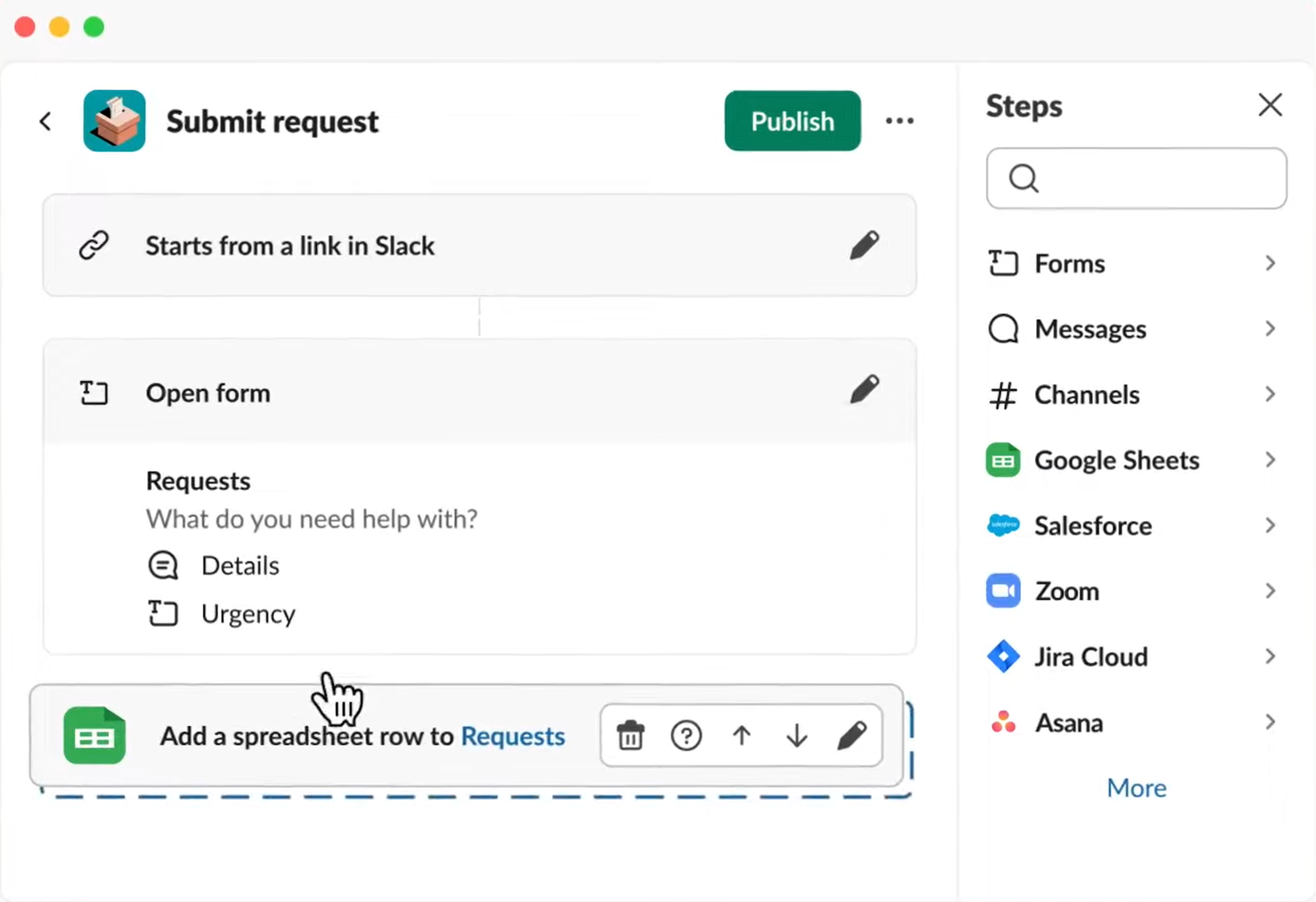Image resolution: width=1316 pixels, height=902 pixels.
Task: Click the green macOS zoom window button
Action: point(94,27)
